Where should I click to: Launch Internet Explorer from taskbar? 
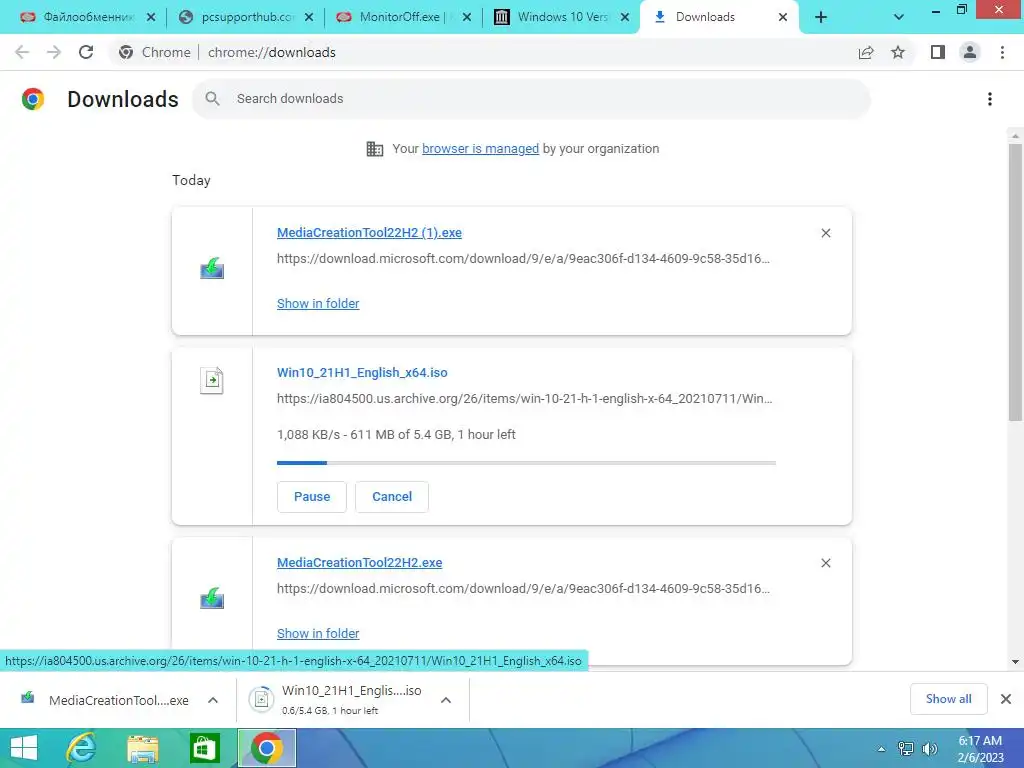tap(81, 748)
